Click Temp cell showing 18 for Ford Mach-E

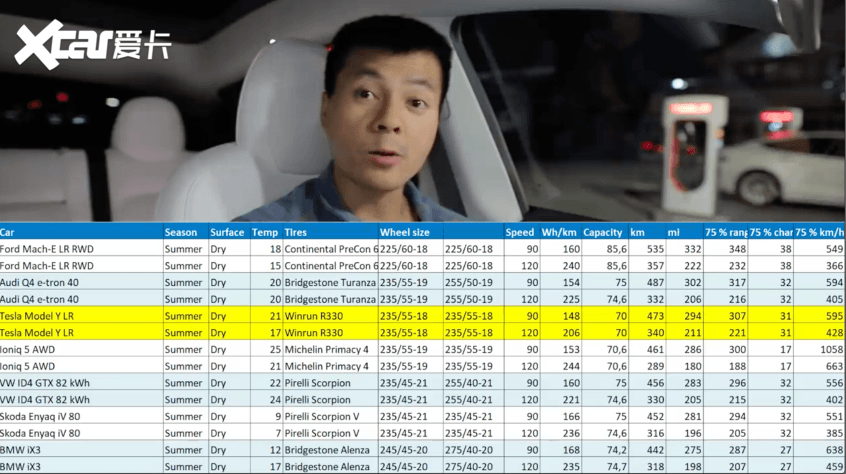pyautogui.click(x=276, y=249)
